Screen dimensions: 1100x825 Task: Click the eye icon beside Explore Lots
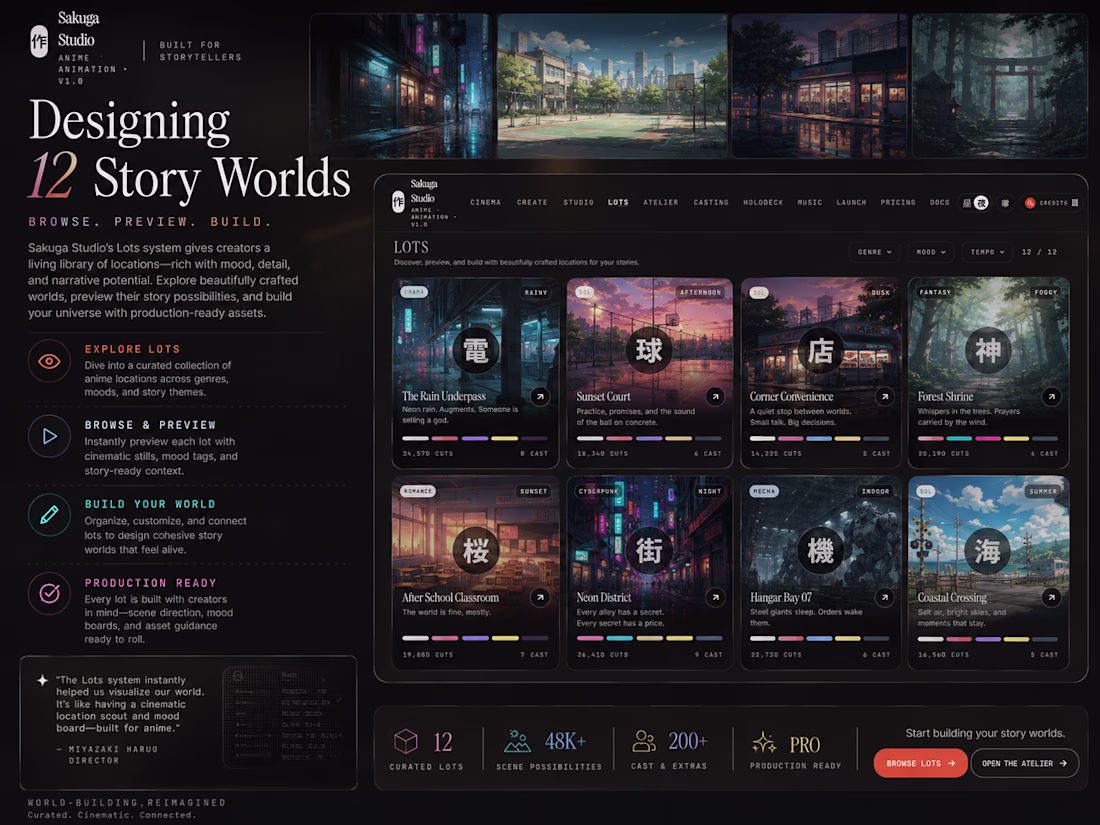pos(49,361)
